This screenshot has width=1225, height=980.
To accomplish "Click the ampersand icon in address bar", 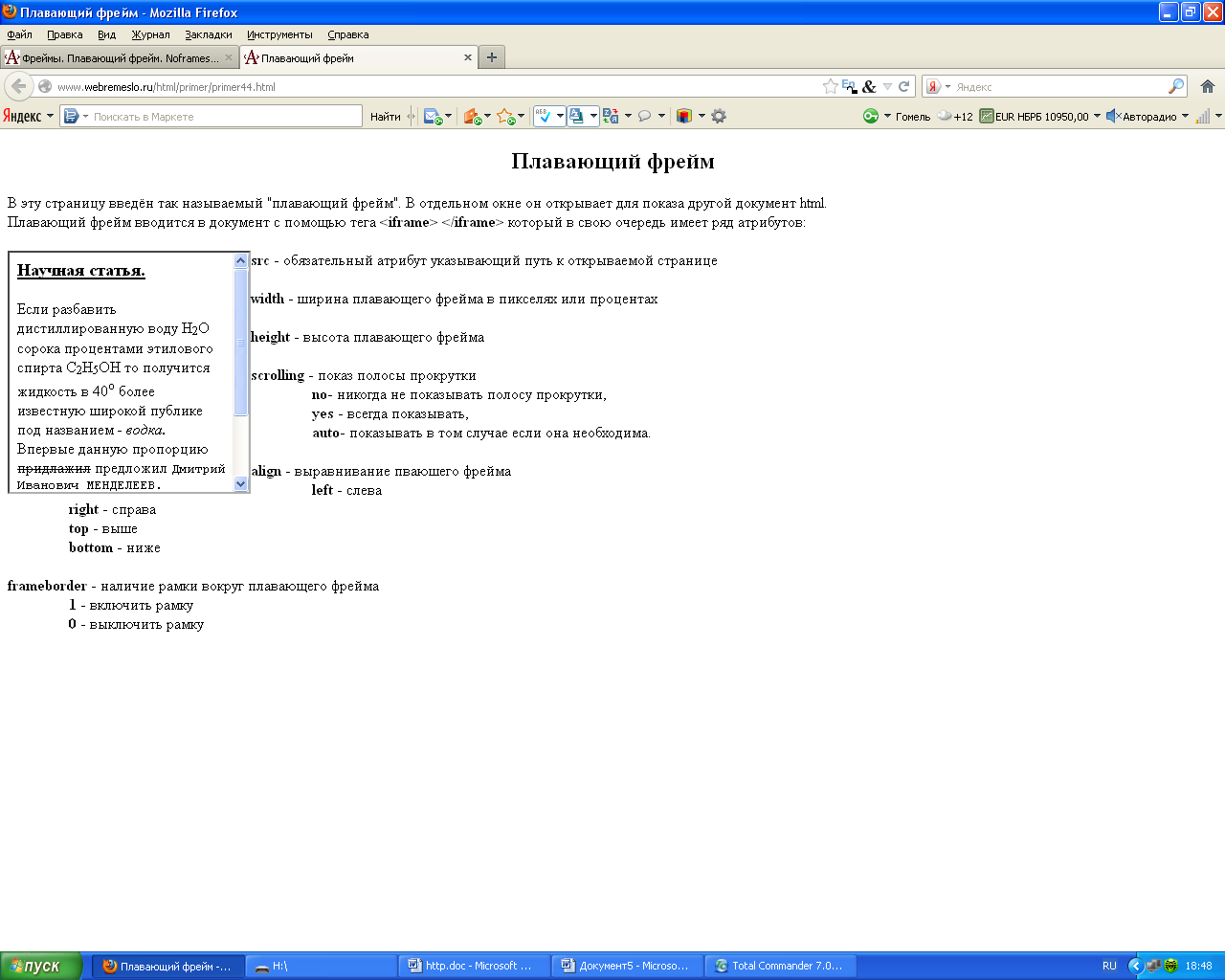I will pyautogui.click(x=869, y=86).
